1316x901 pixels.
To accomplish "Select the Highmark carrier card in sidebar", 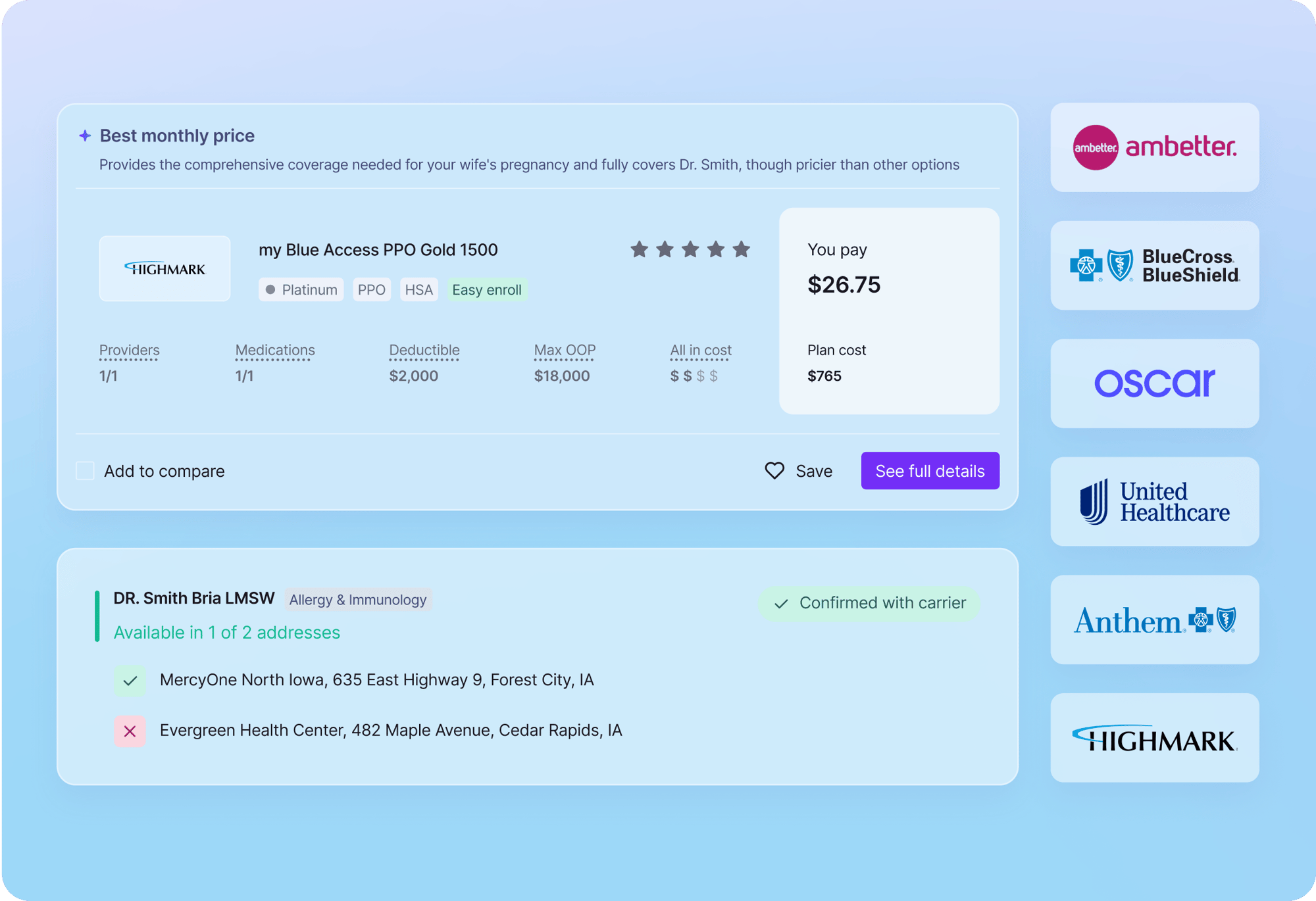I will coord(1155,738).
